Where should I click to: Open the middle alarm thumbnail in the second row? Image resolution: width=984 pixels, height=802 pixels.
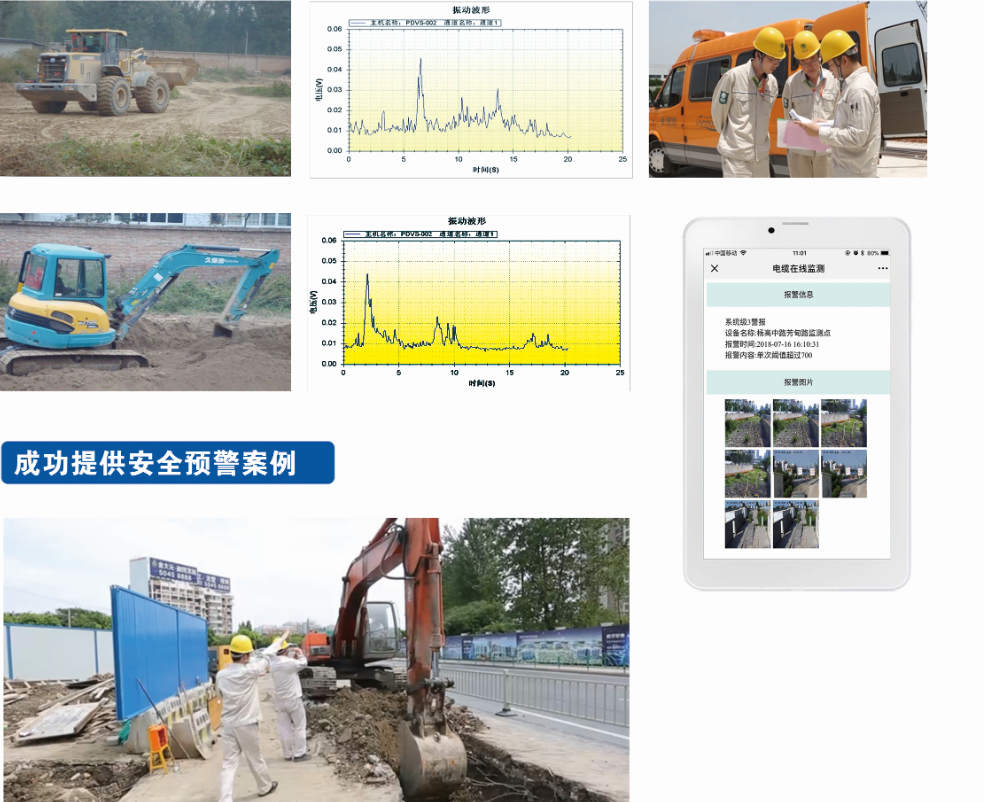pyautogui.click(x=795, y=474)
